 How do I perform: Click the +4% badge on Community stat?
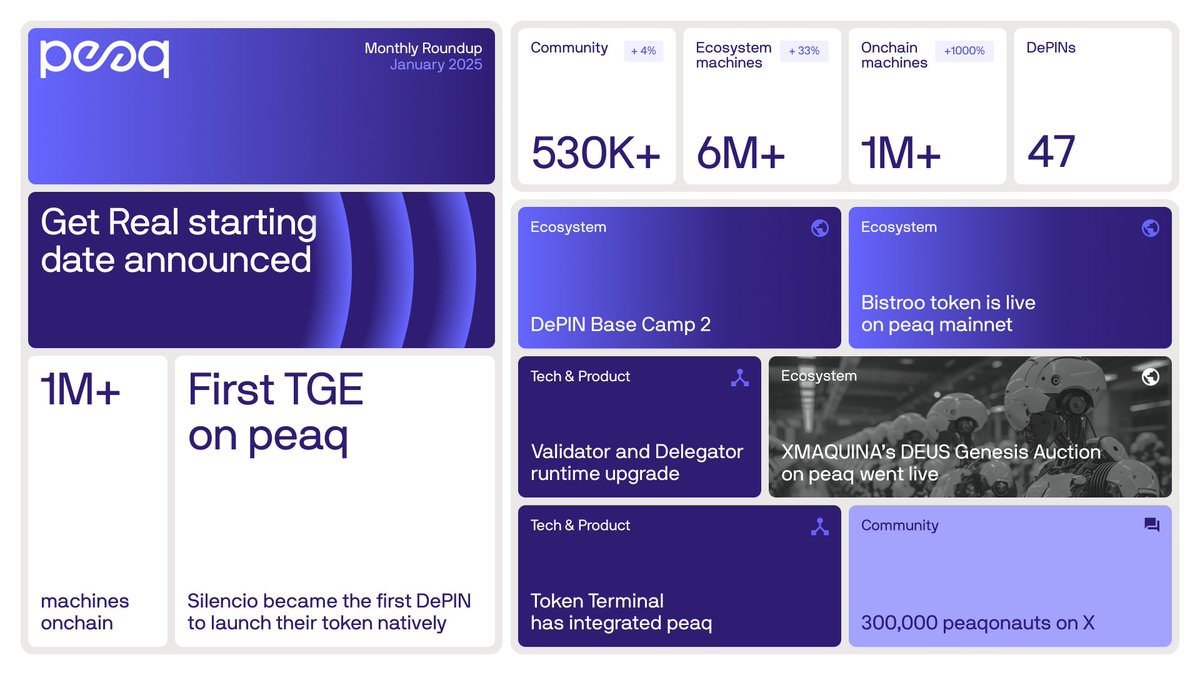coord(644,51)
